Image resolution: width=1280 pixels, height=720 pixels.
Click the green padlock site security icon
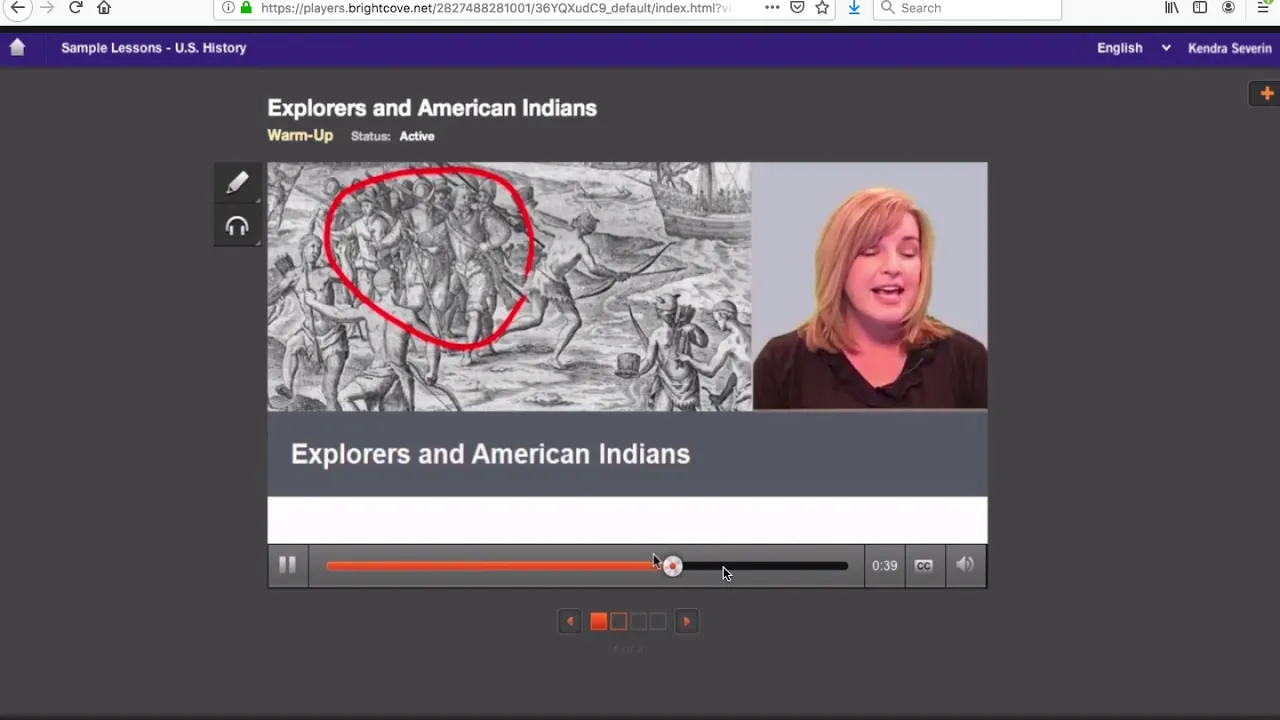246,8
